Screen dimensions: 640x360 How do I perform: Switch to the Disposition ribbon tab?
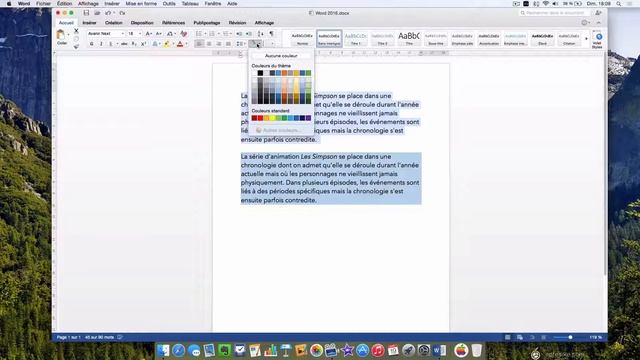pos(142,23)
